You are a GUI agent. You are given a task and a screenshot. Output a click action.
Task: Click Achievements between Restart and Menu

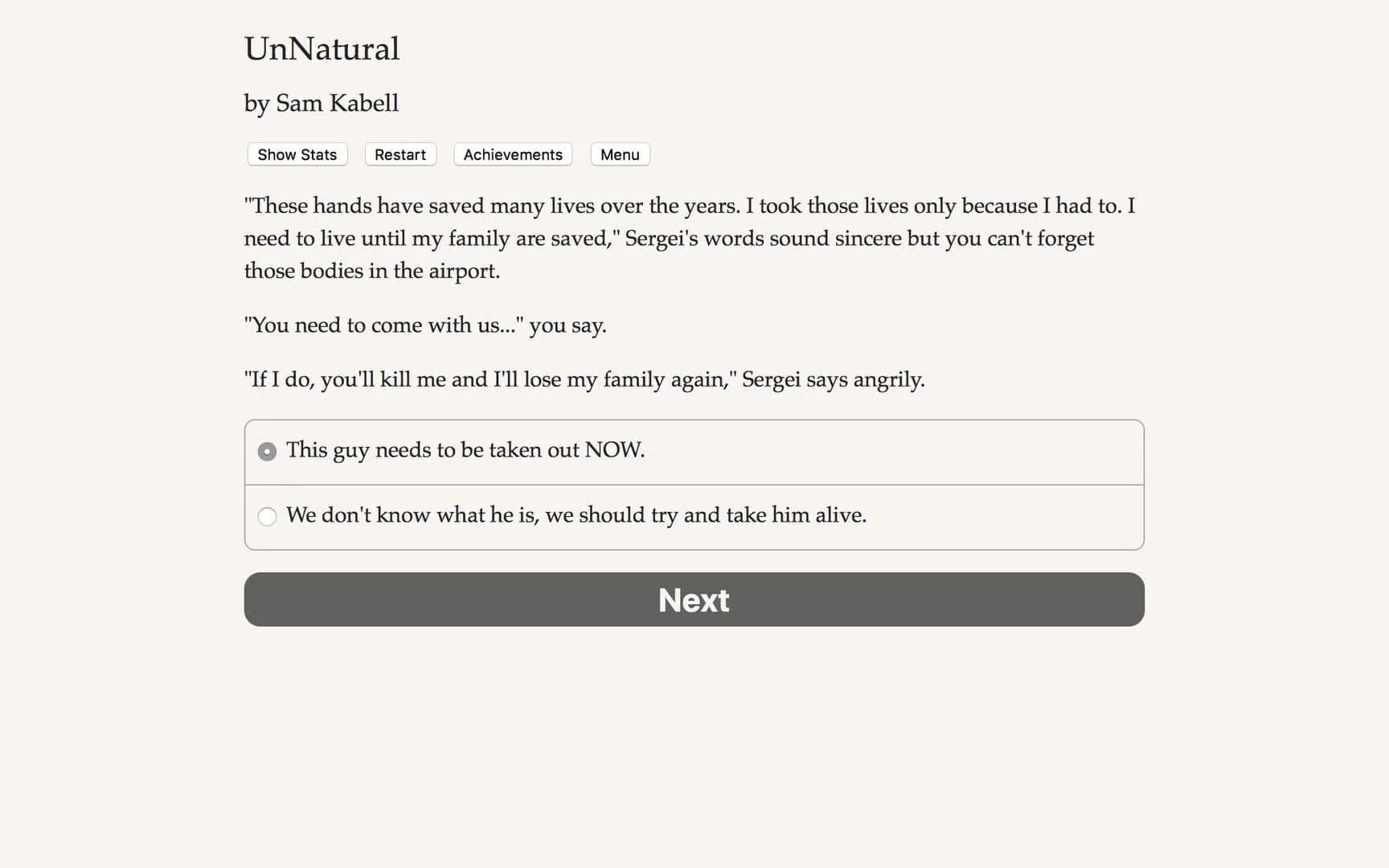coord(512,154)
